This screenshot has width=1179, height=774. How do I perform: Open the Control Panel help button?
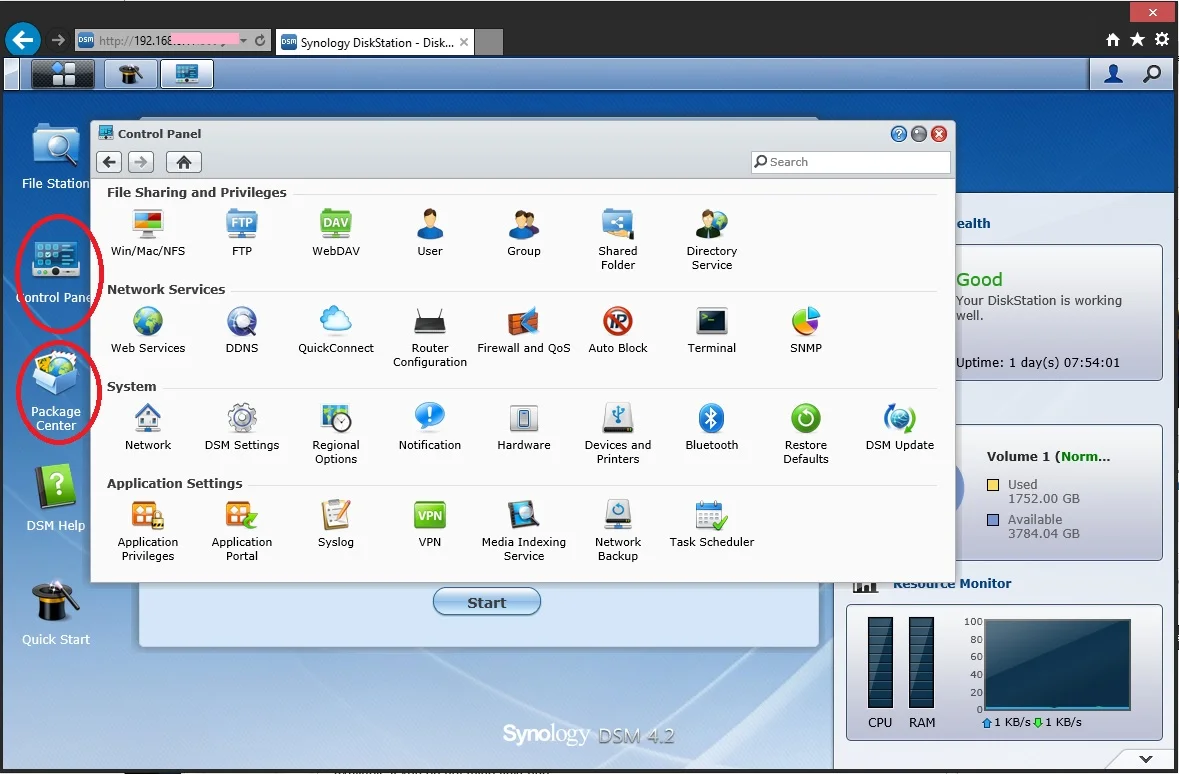point(899,134)
